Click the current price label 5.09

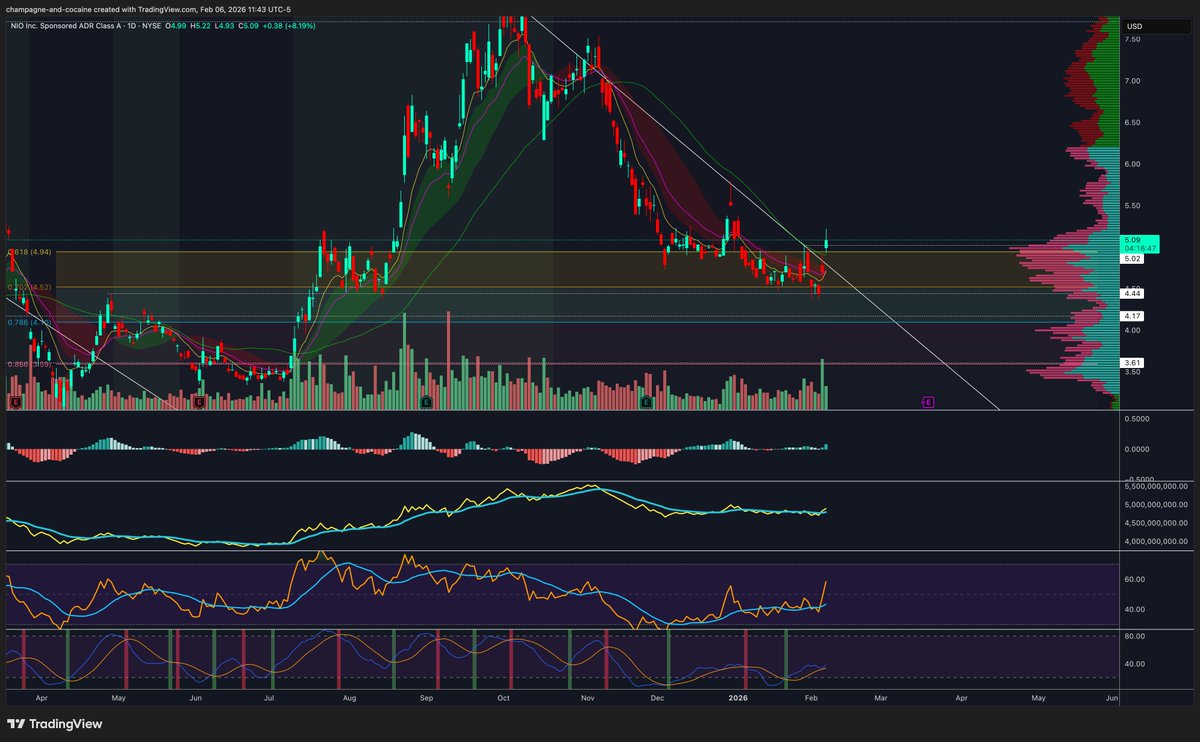[x=1132, y=240]
